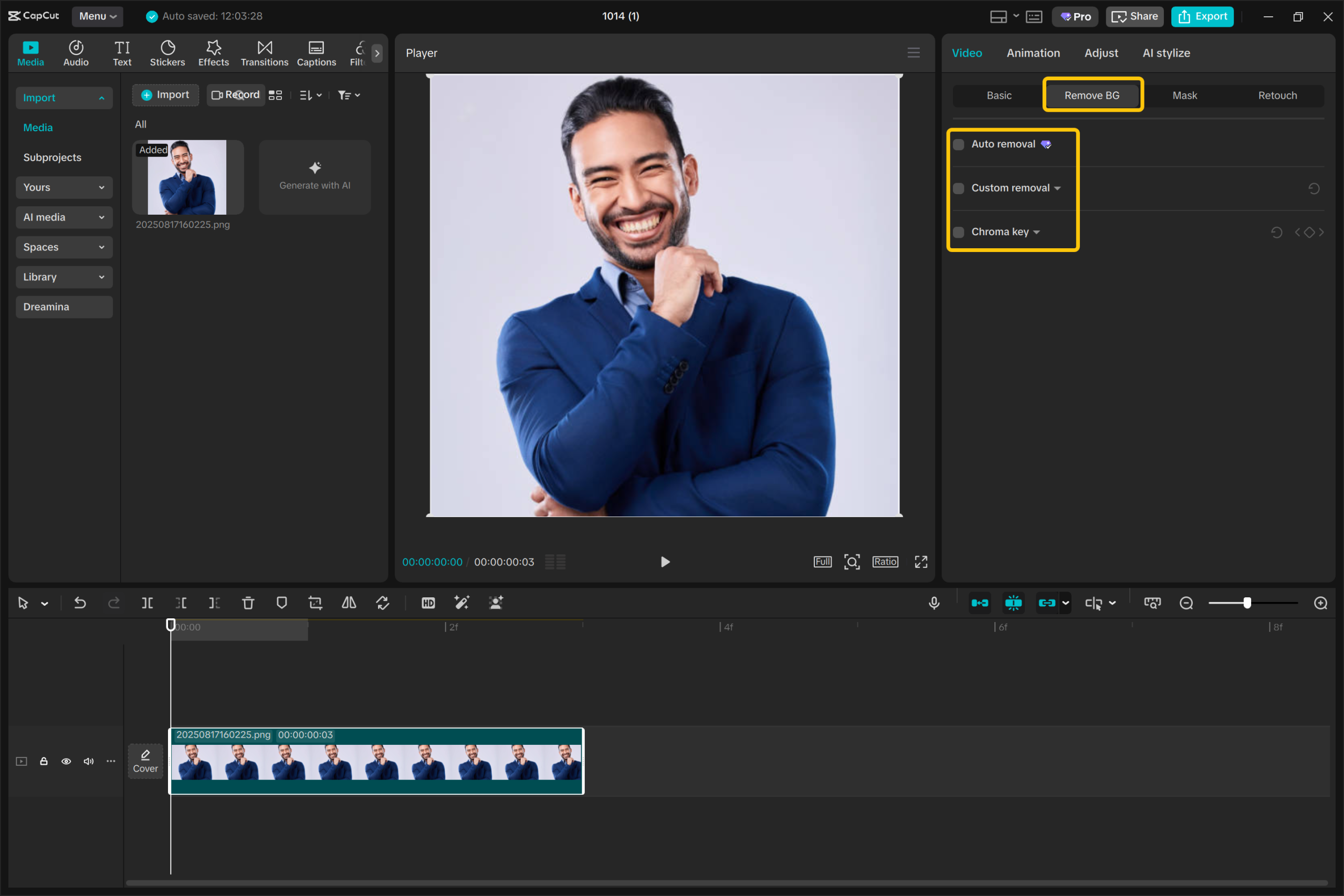Screen dimensions: 1344x896
Task: Click the Split clip icon in timeline toolbar
Action: [x=147, y=603]
